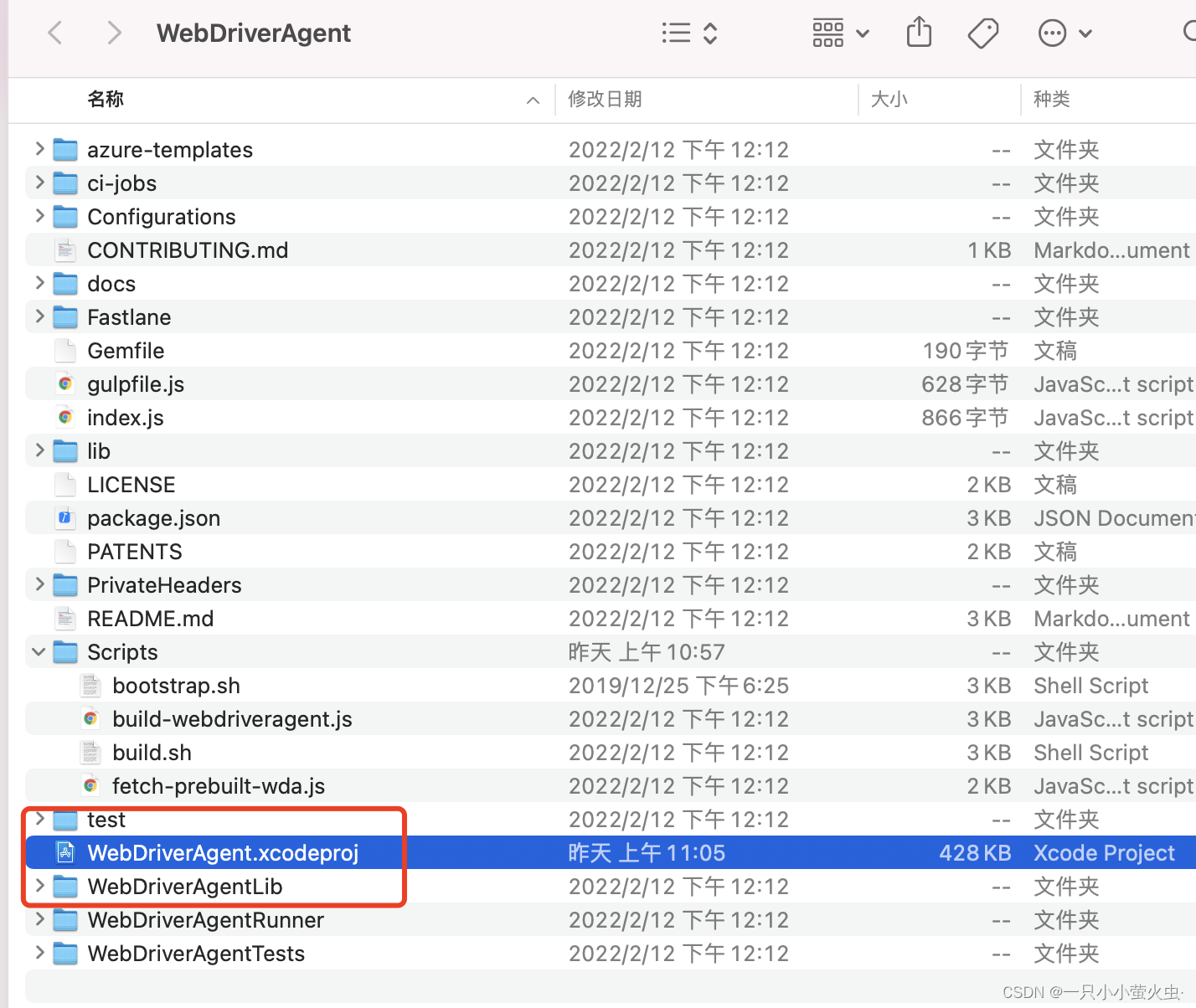Click the 2019/12/25 下午6:25 date cell
Screen dimensions: 1196x1008
[678, 686]
